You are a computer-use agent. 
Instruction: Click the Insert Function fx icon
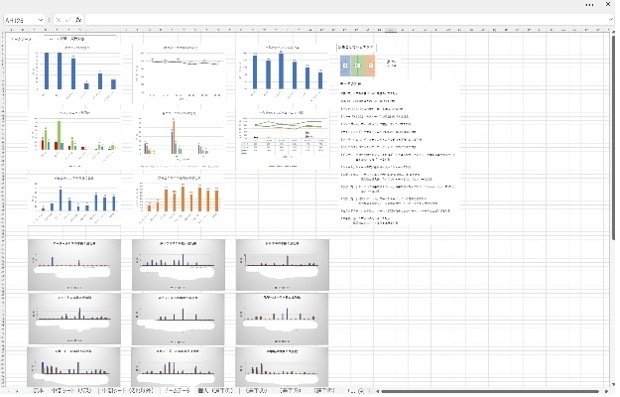click(78, 20)
